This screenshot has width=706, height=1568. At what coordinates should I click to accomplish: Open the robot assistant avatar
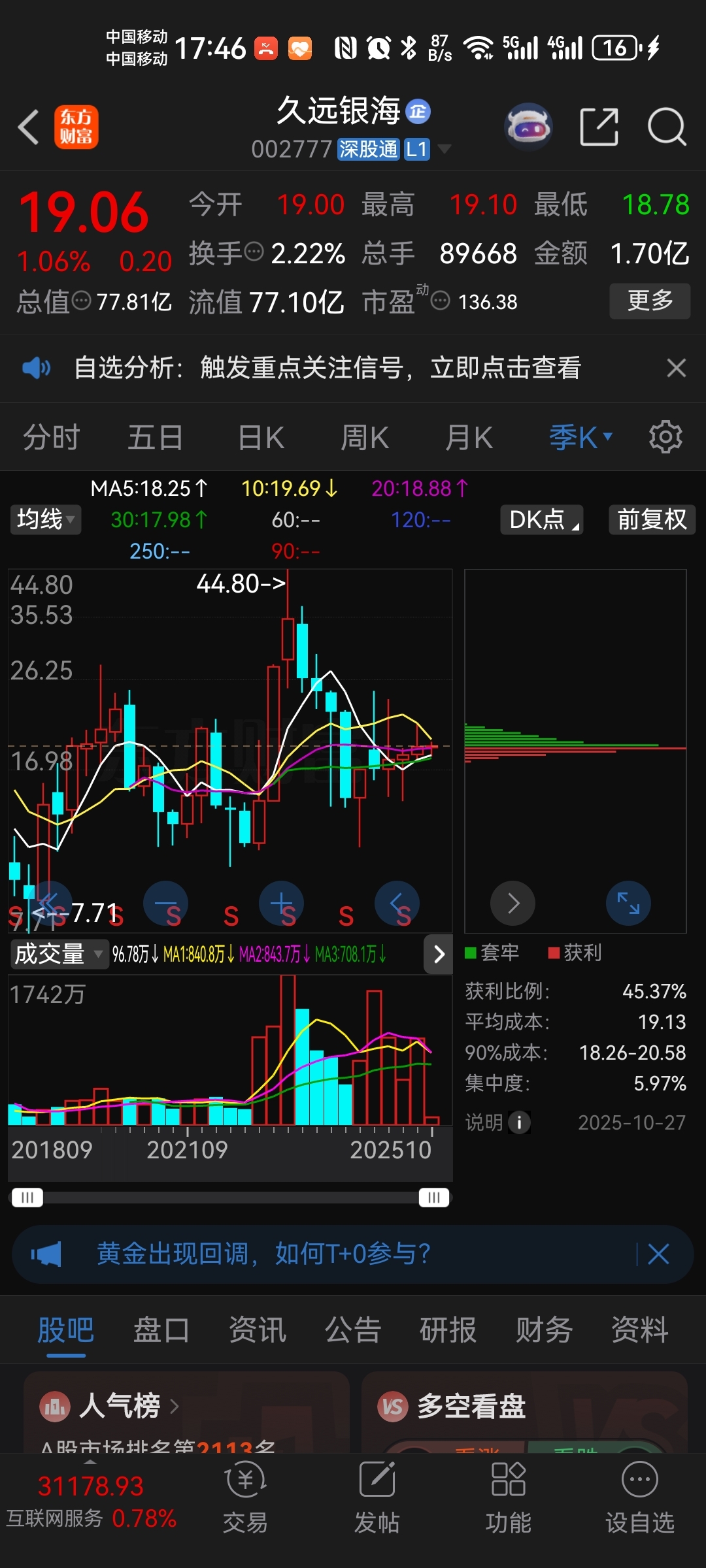tap(528, 127)
